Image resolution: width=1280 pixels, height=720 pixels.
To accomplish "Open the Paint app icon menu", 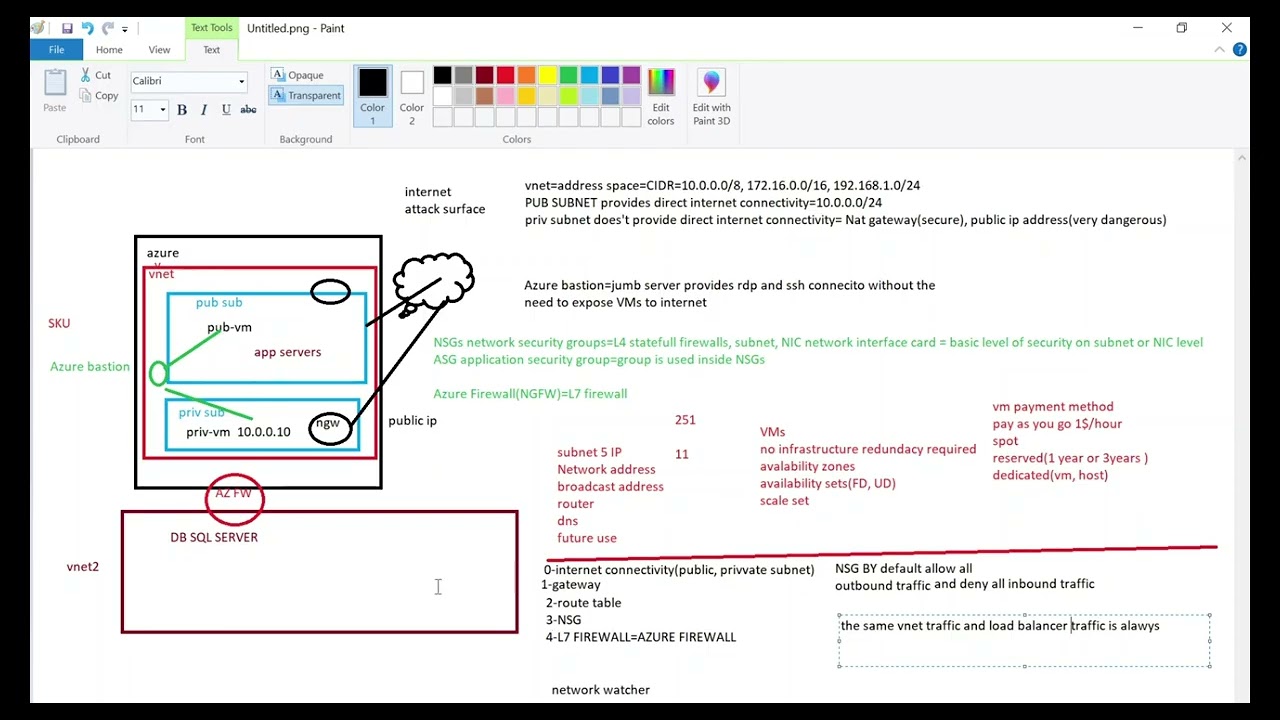I will (x=38, y=28).
